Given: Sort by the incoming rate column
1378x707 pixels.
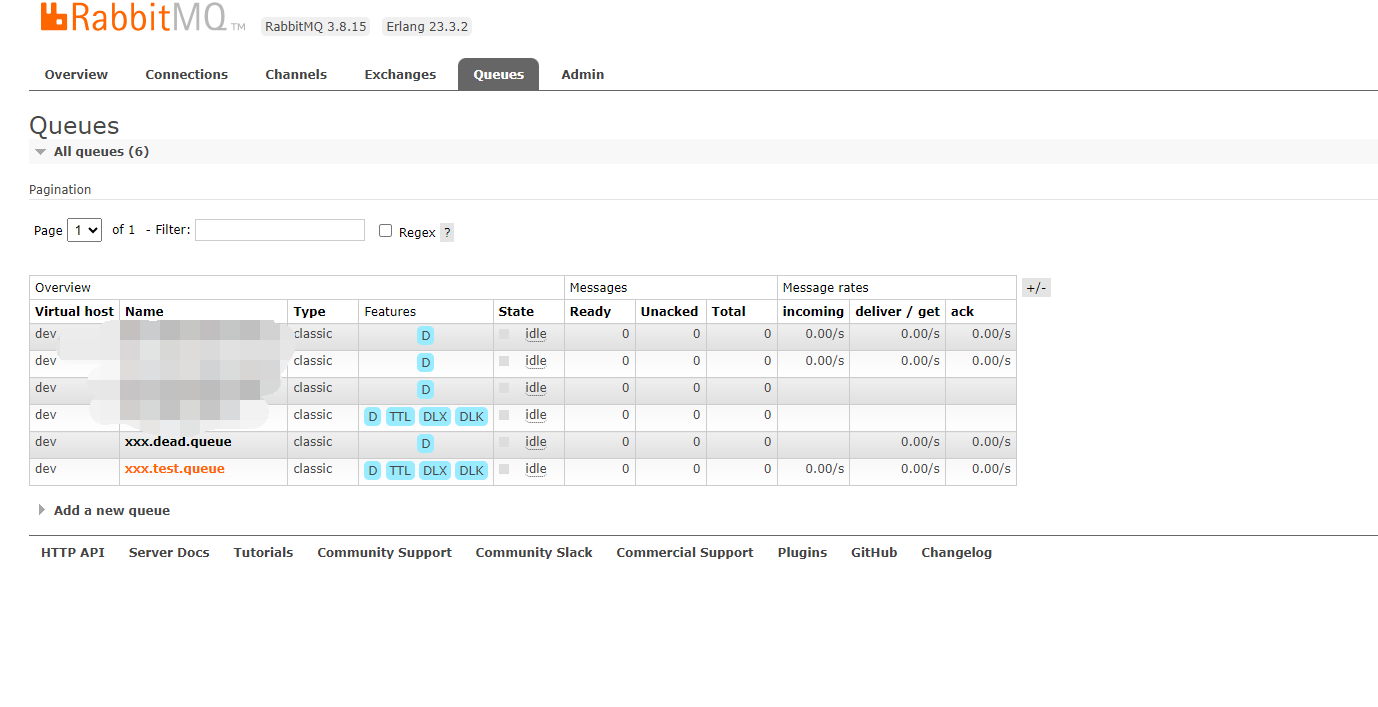Looking at the screenshot, I should point(813,311).
